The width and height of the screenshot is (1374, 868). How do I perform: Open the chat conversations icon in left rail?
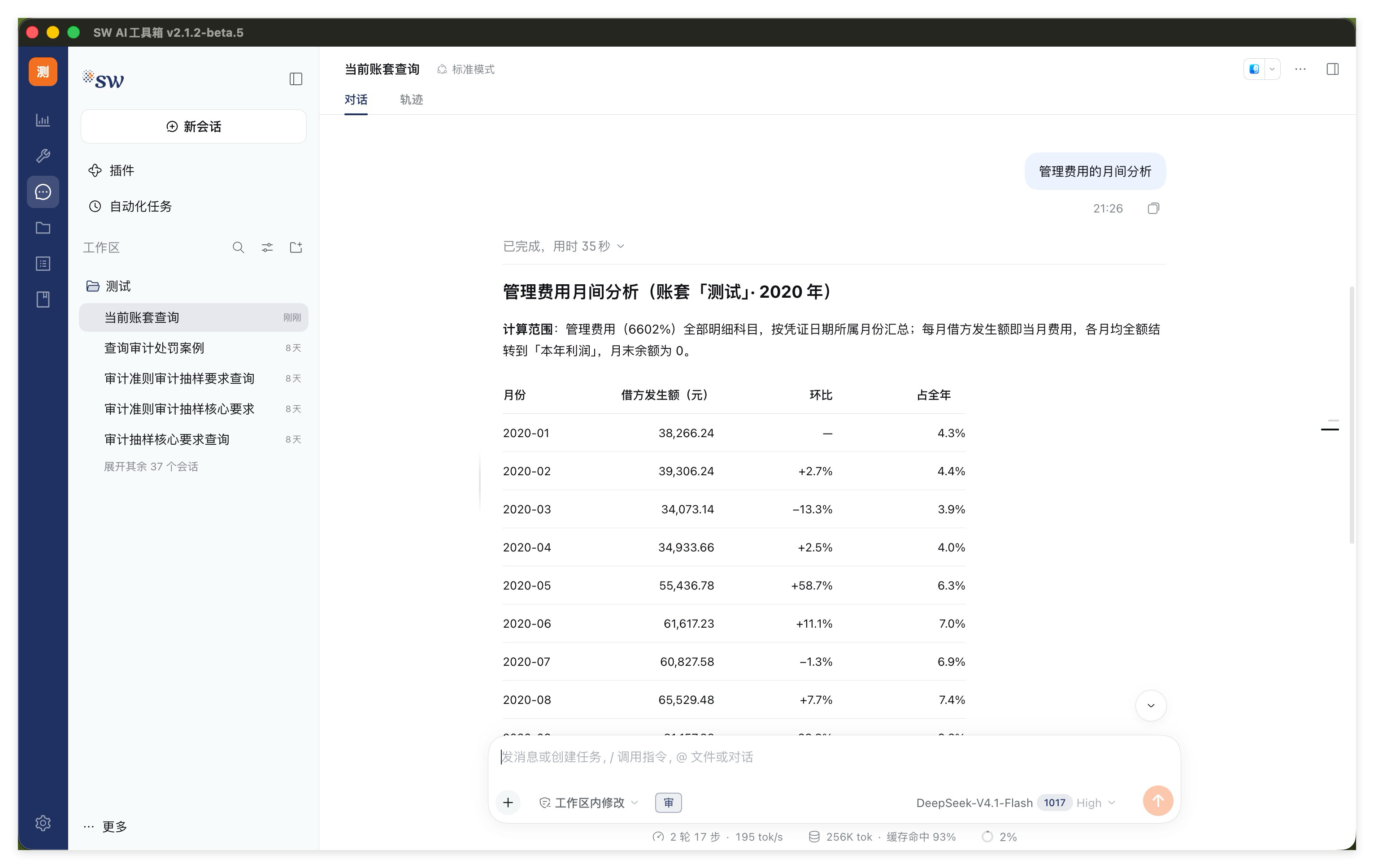[43, 191]
